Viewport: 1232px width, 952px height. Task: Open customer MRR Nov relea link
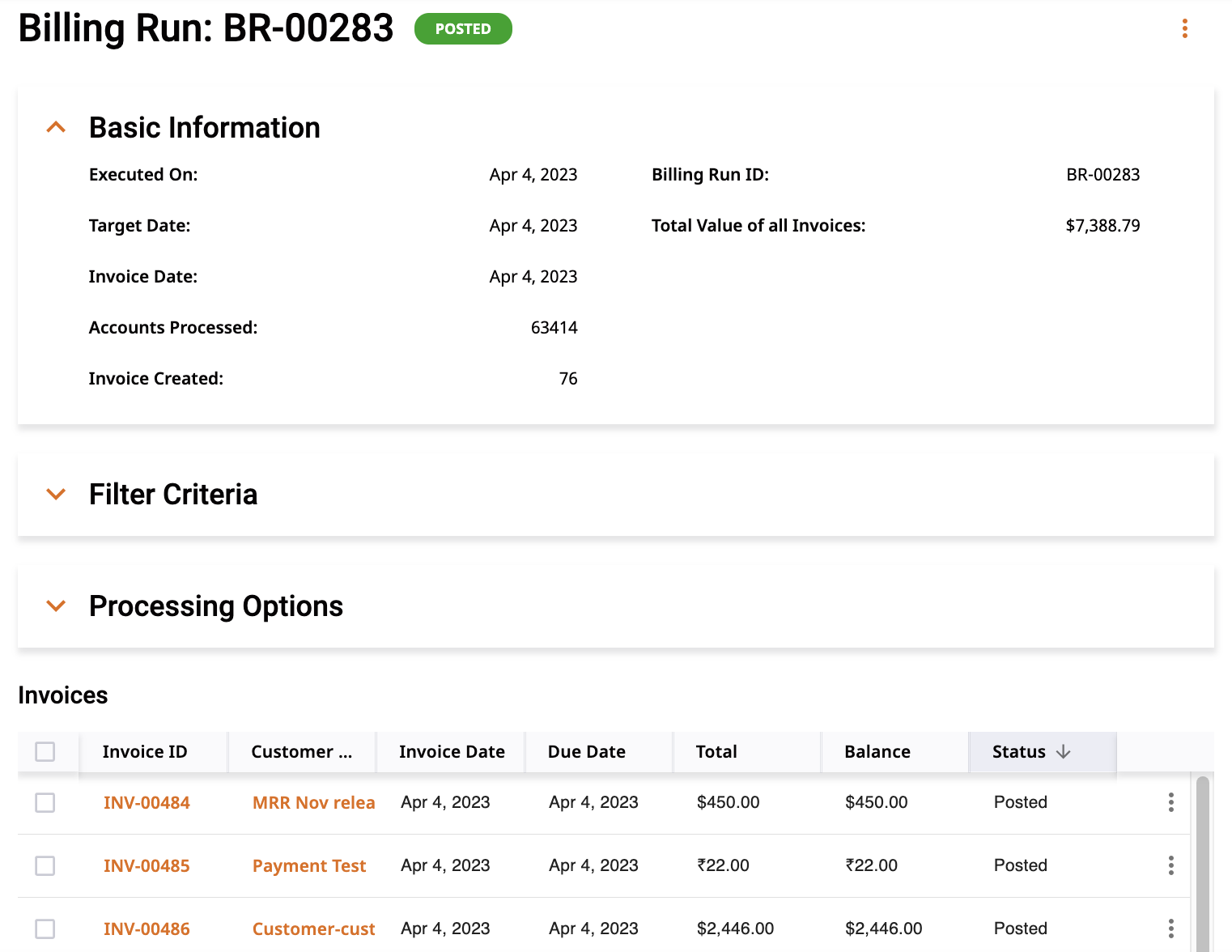point(313,802)
